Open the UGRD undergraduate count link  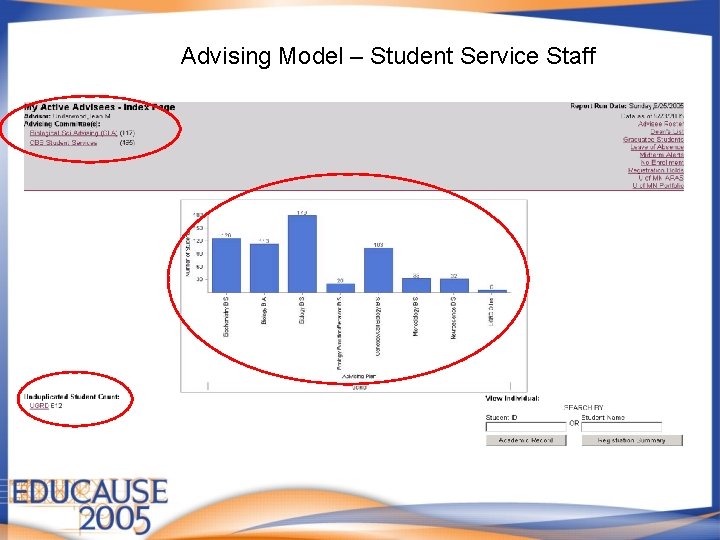point(39,406)
